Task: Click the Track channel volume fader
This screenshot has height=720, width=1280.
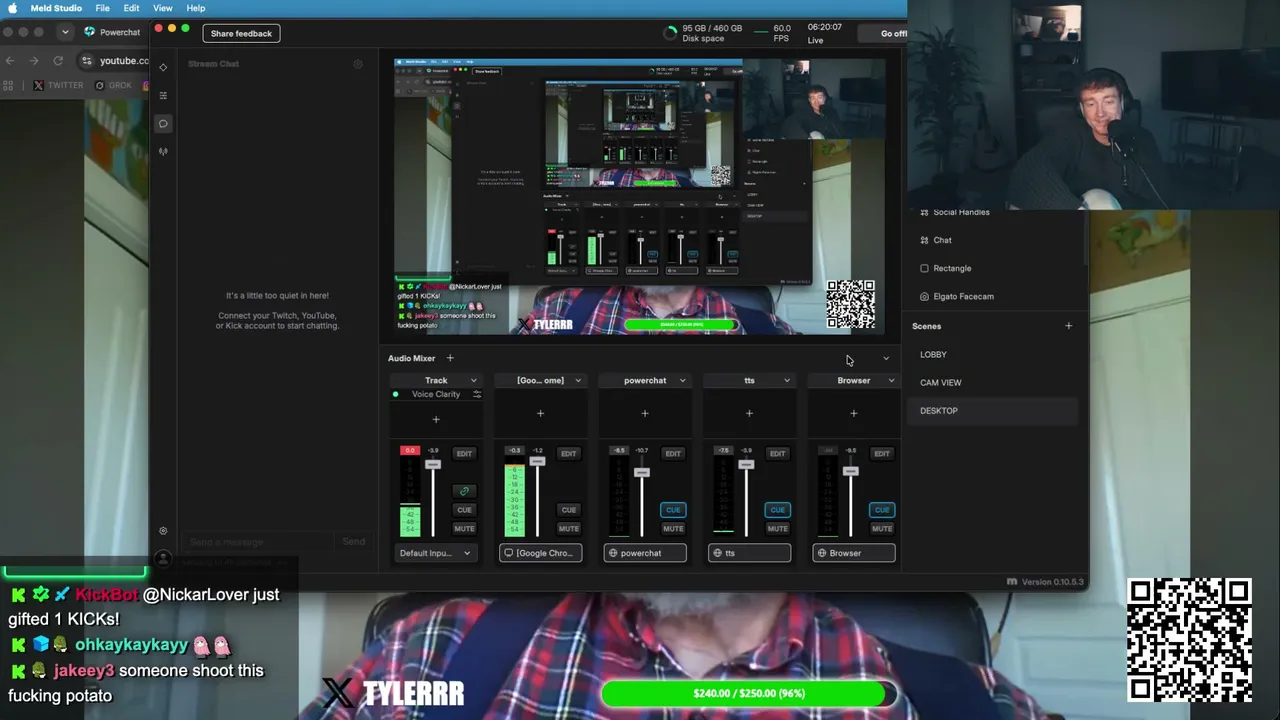Action: point(433,465)
